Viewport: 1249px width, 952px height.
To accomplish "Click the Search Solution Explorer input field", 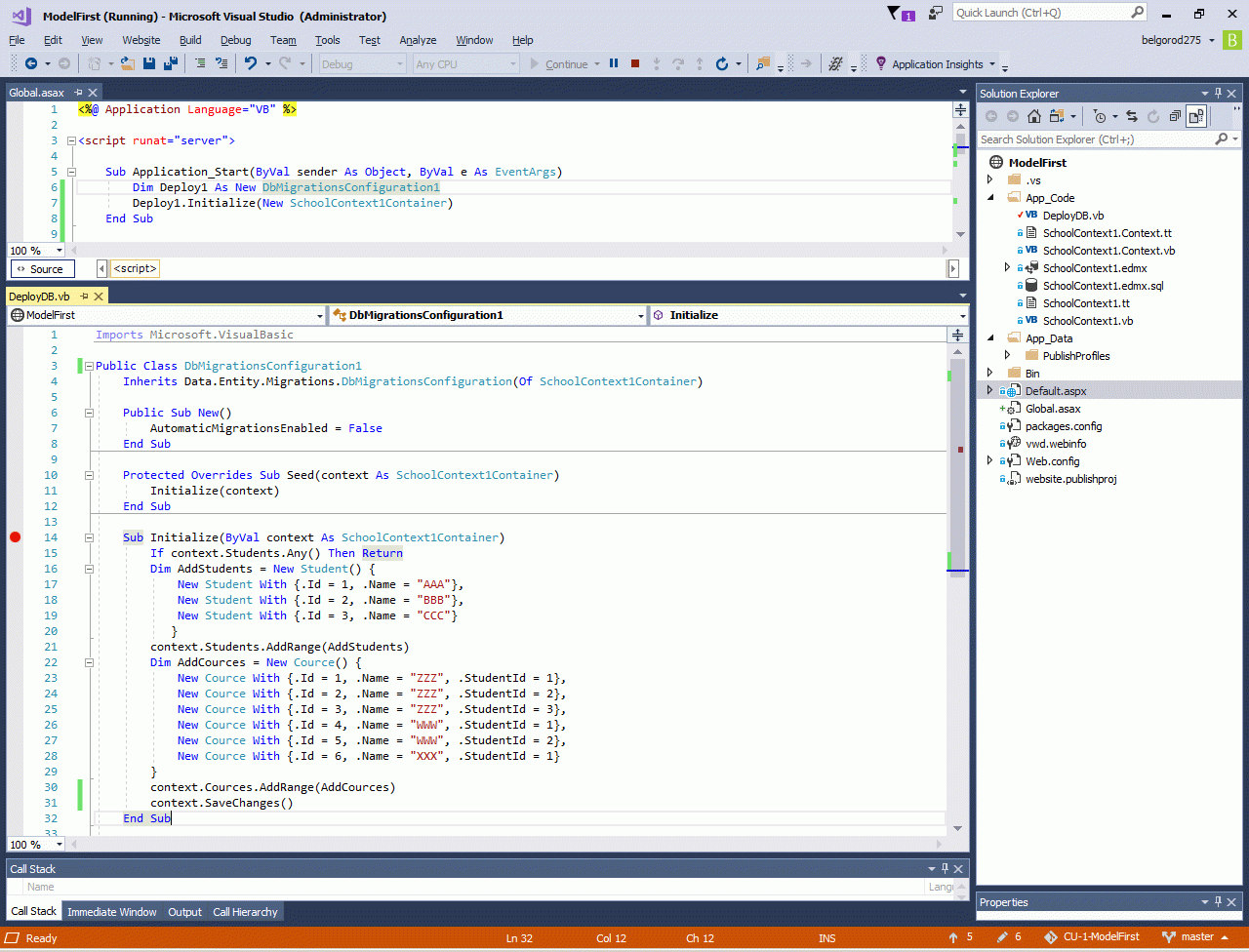I will (x=1095, y=139).
